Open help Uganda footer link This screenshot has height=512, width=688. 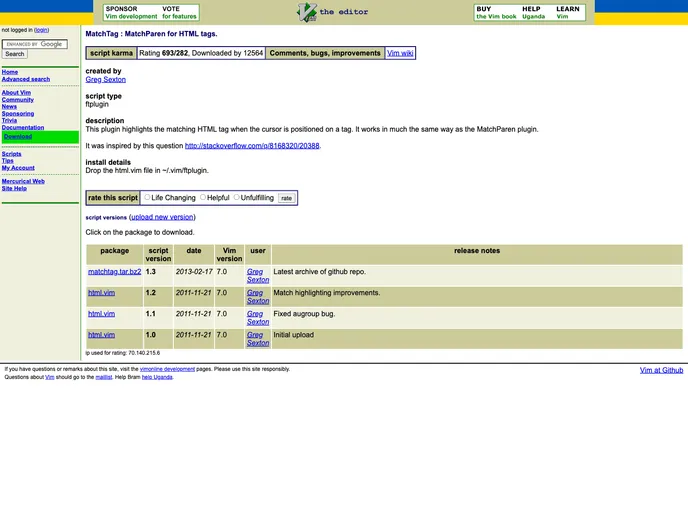[x=157, y=377]
